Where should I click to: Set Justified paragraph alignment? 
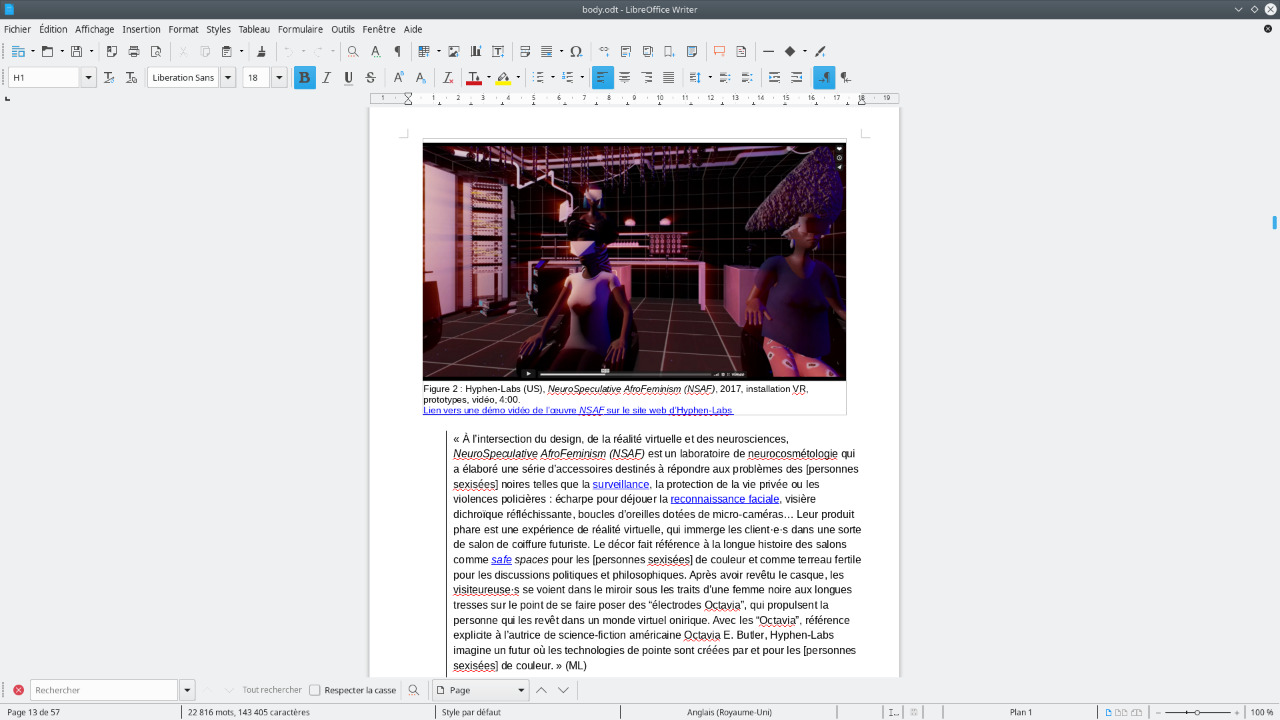668,77
